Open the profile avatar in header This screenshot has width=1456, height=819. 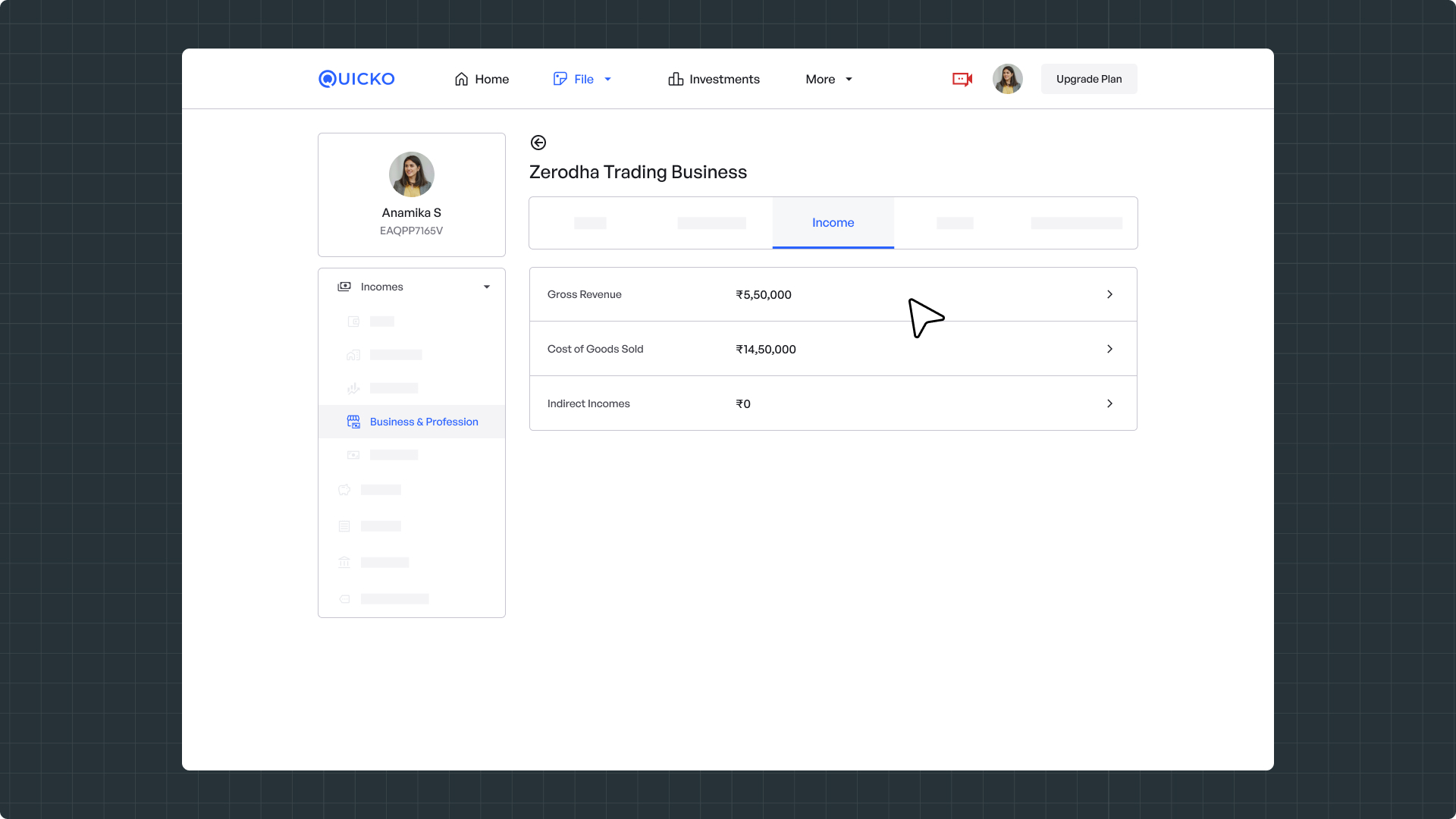tap(1008, 79)
